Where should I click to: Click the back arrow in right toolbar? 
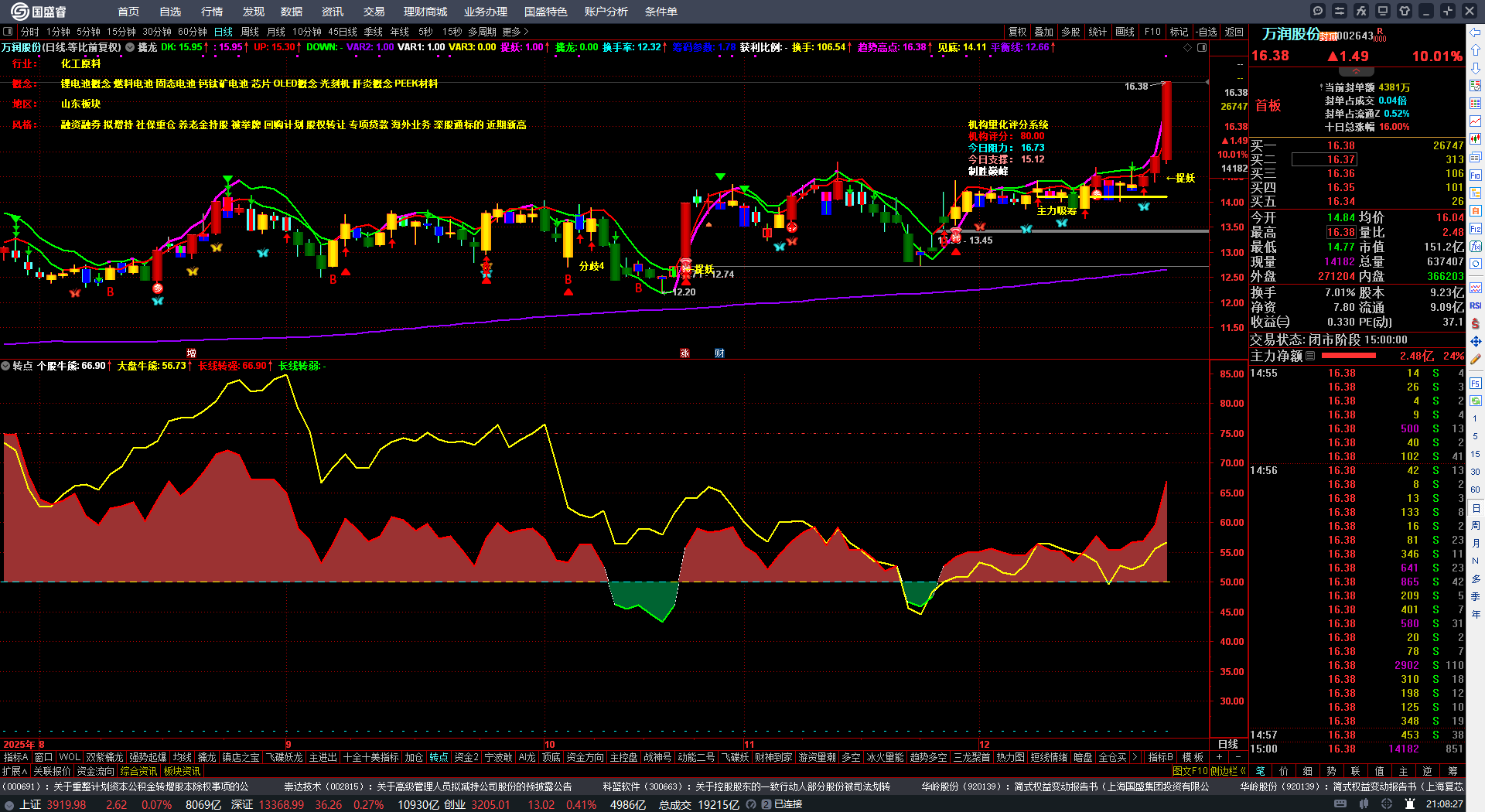coord(1476,32)
